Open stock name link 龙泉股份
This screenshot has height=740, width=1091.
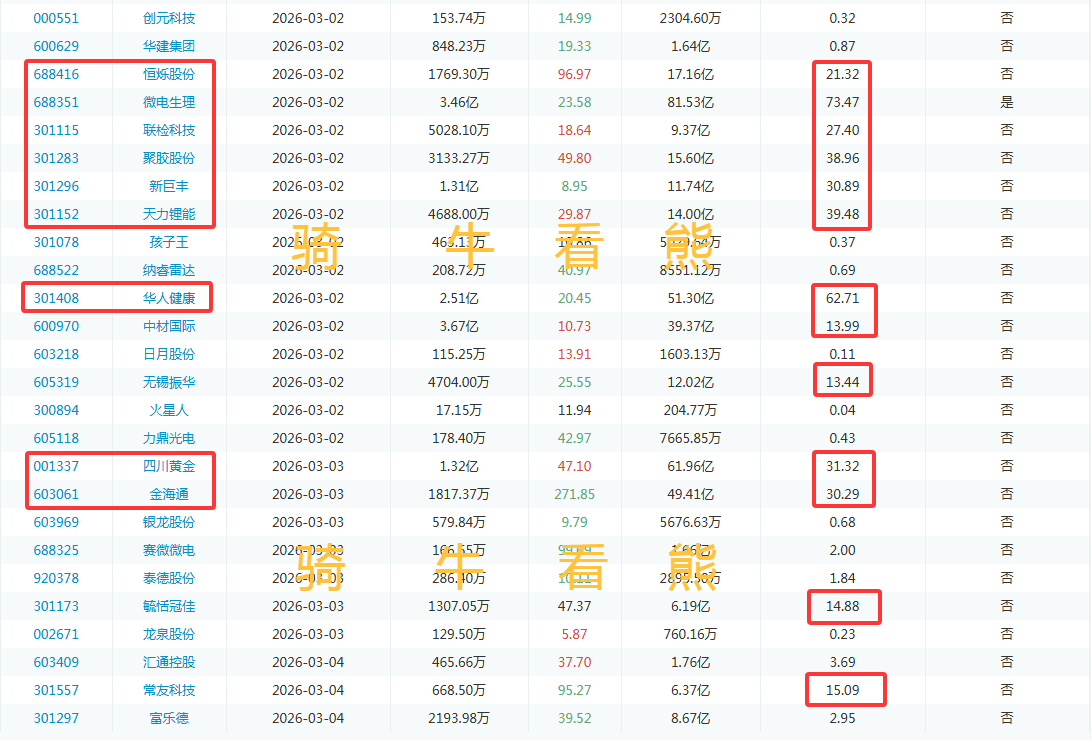click(x=169, y=634)
